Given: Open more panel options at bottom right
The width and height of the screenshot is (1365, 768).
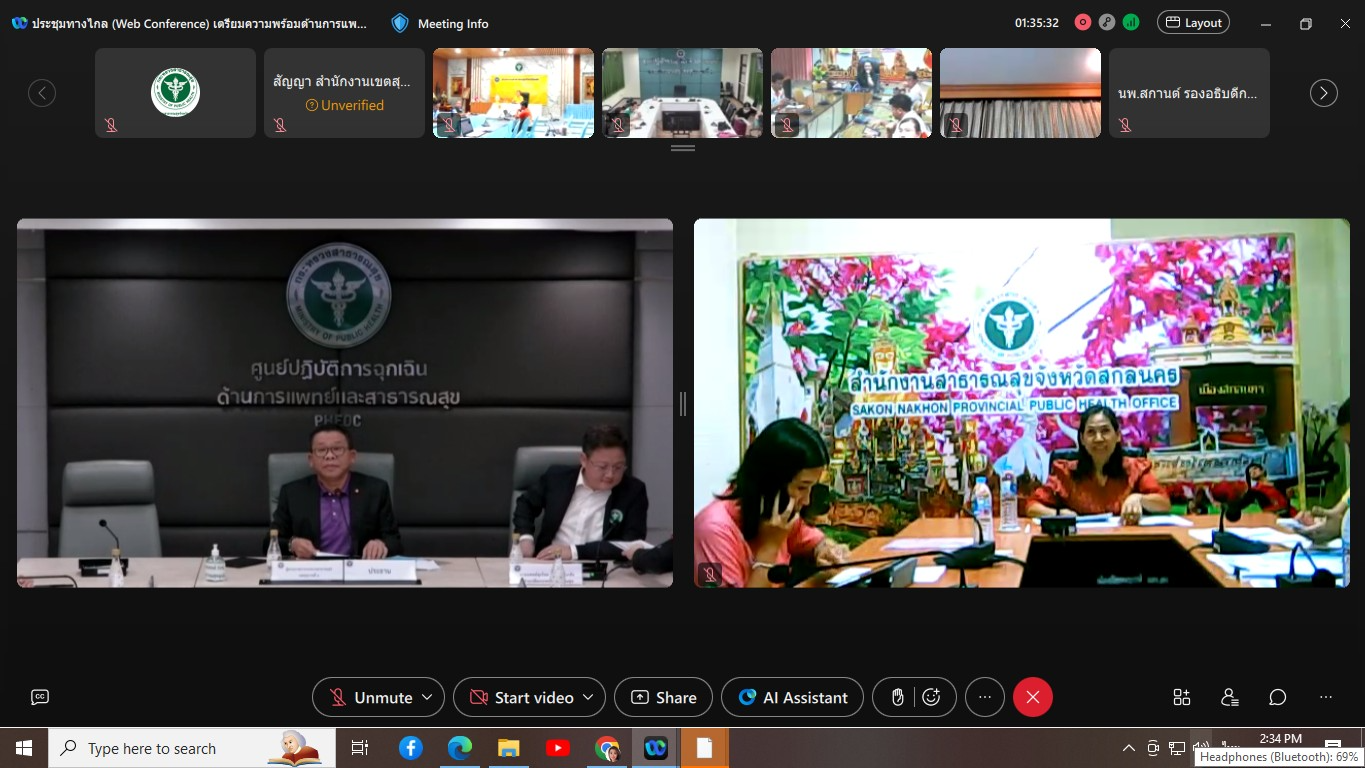Looking at the screenshot, I should pyautogui.click(x=1326, y=697).
